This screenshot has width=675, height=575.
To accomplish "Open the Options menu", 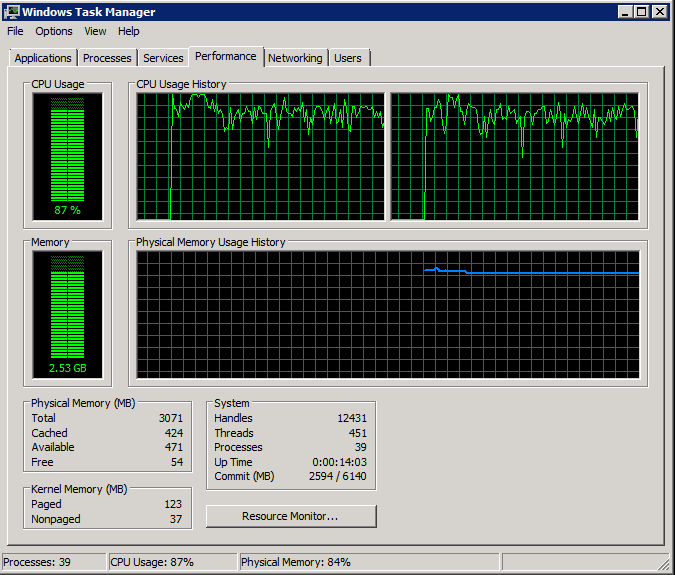I will pos(54,31).
